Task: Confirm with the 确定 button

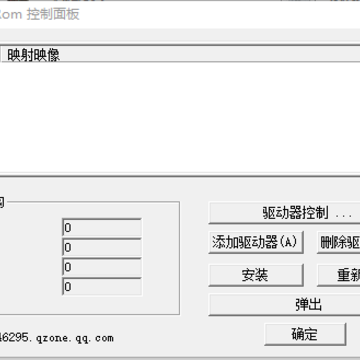Action: [x=305, y=334]
